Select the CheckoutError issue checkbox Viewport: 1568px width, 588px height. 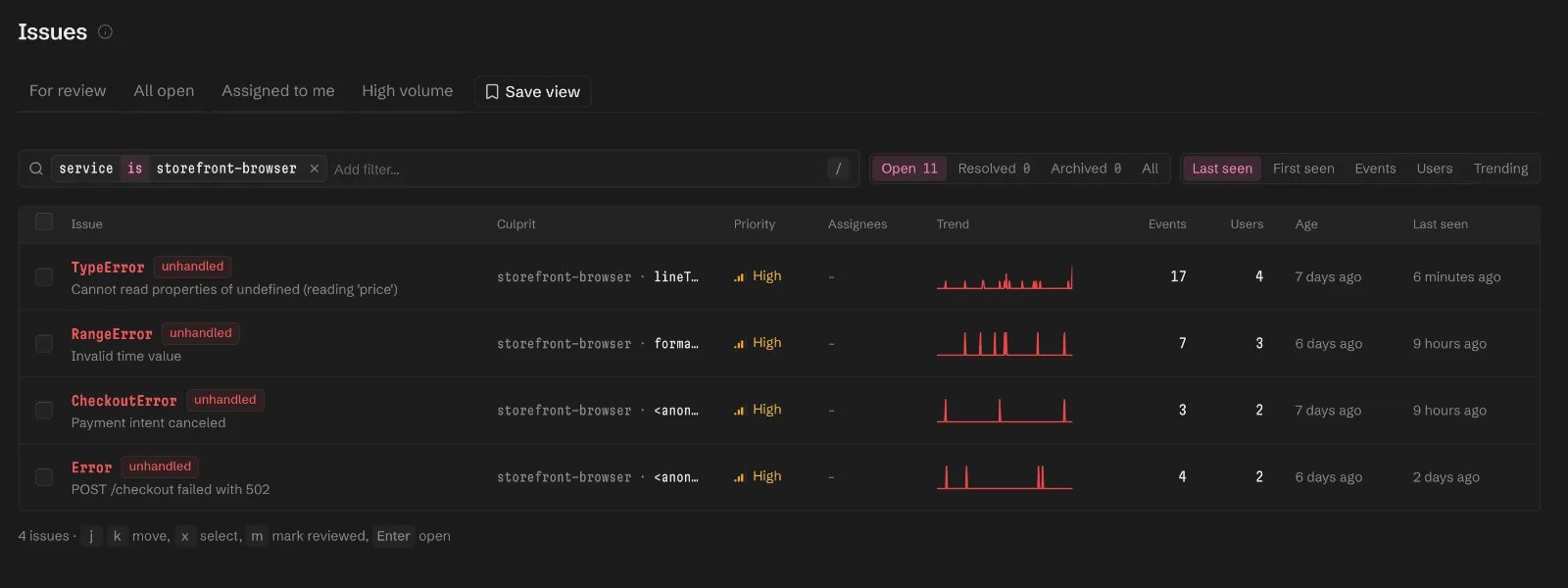click(44, 411)
